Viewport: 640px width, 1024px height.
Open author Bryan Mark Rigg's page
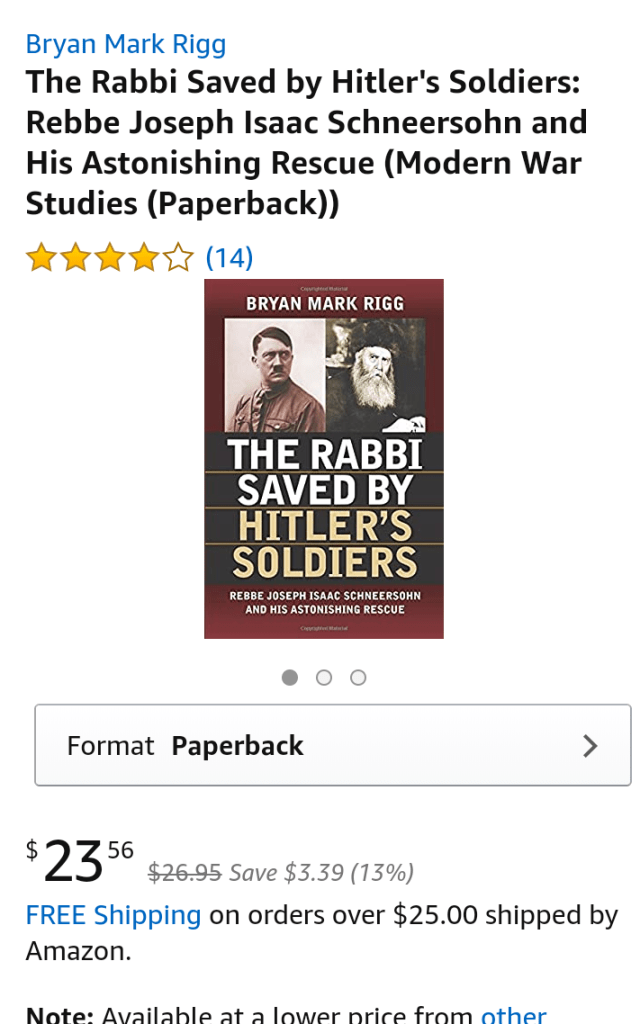click(126, 45)
